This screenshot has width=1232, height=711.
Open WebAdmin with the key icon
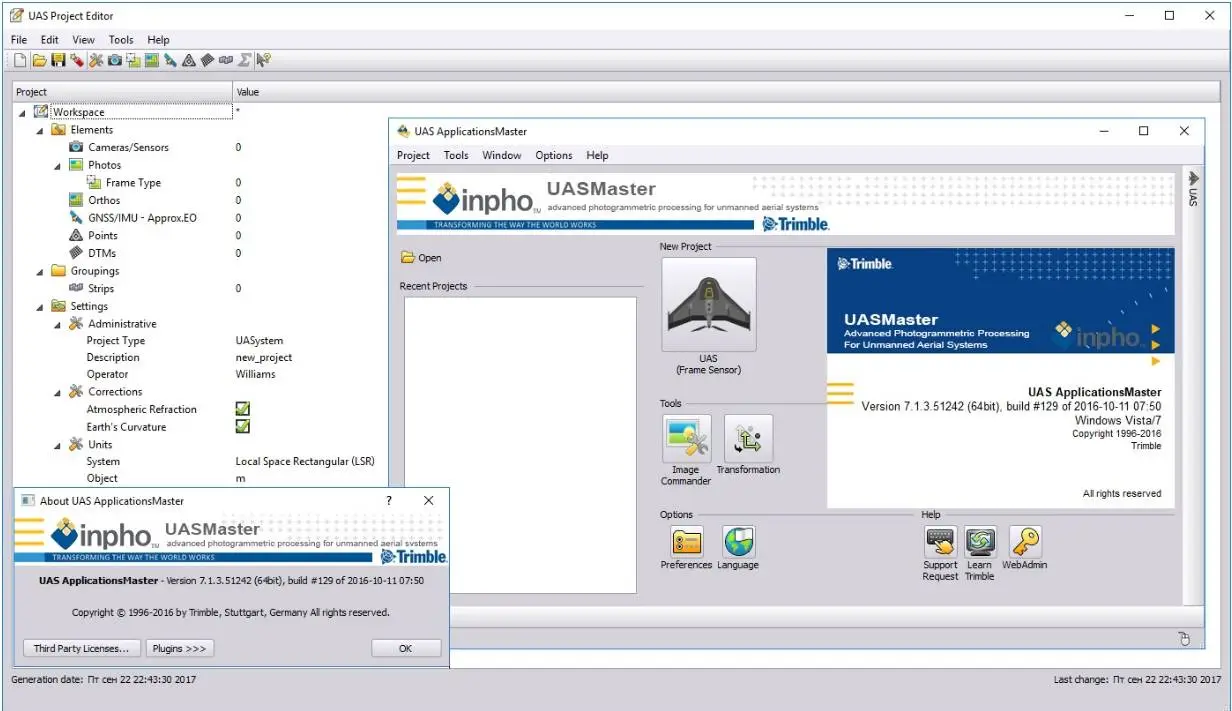[x=1025, y=542]
